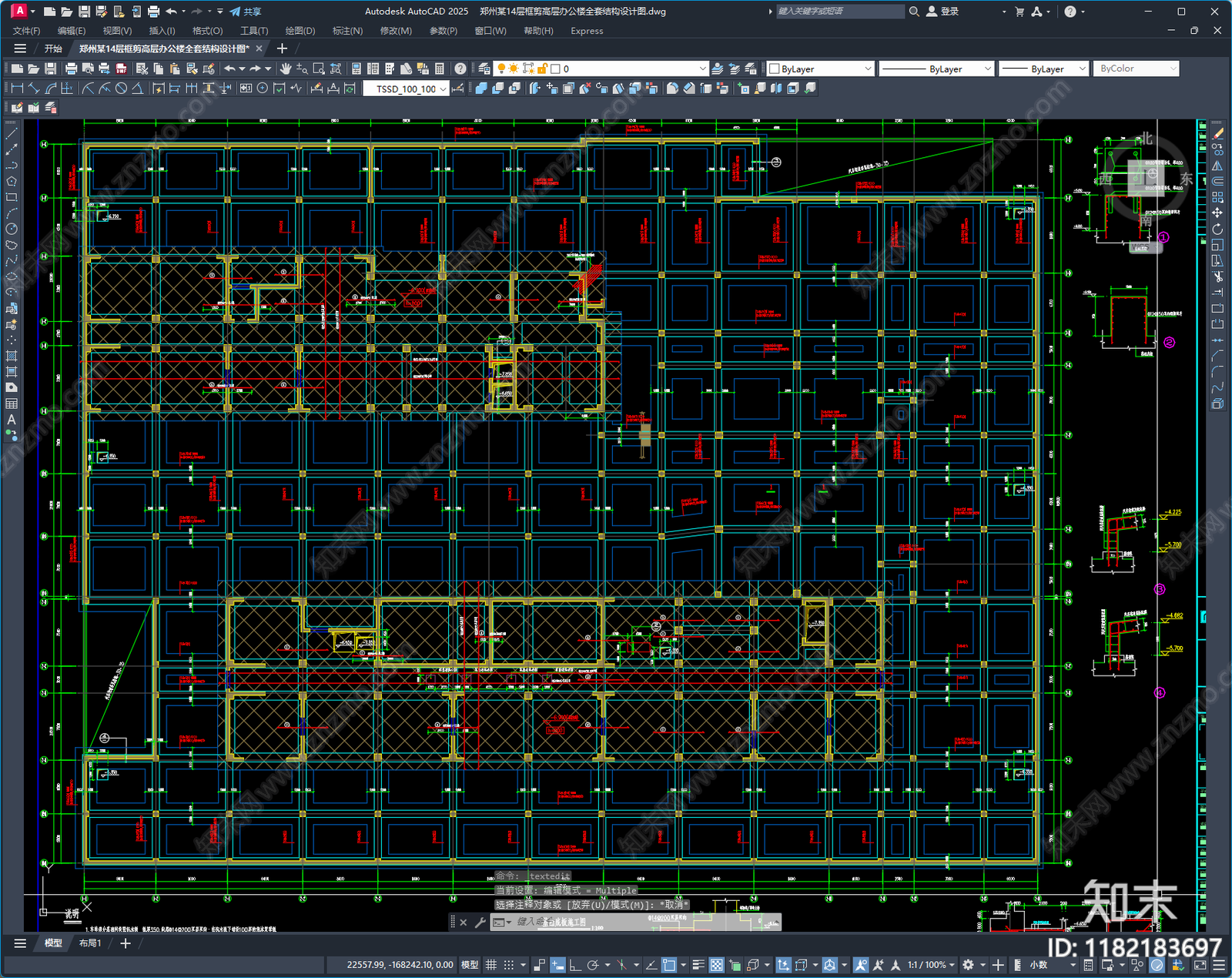Expand the undo history dropdown arrow
This screenshot has width=1232, height=978.
[x=242, y=69]
